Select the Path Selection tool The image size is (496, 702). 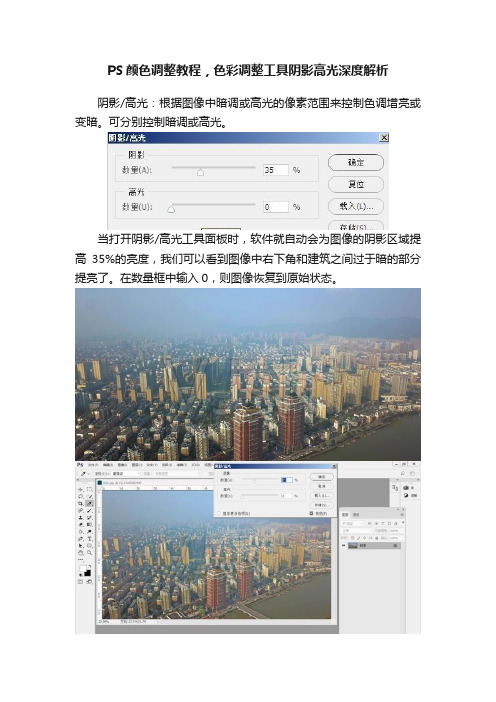[81, 546]
